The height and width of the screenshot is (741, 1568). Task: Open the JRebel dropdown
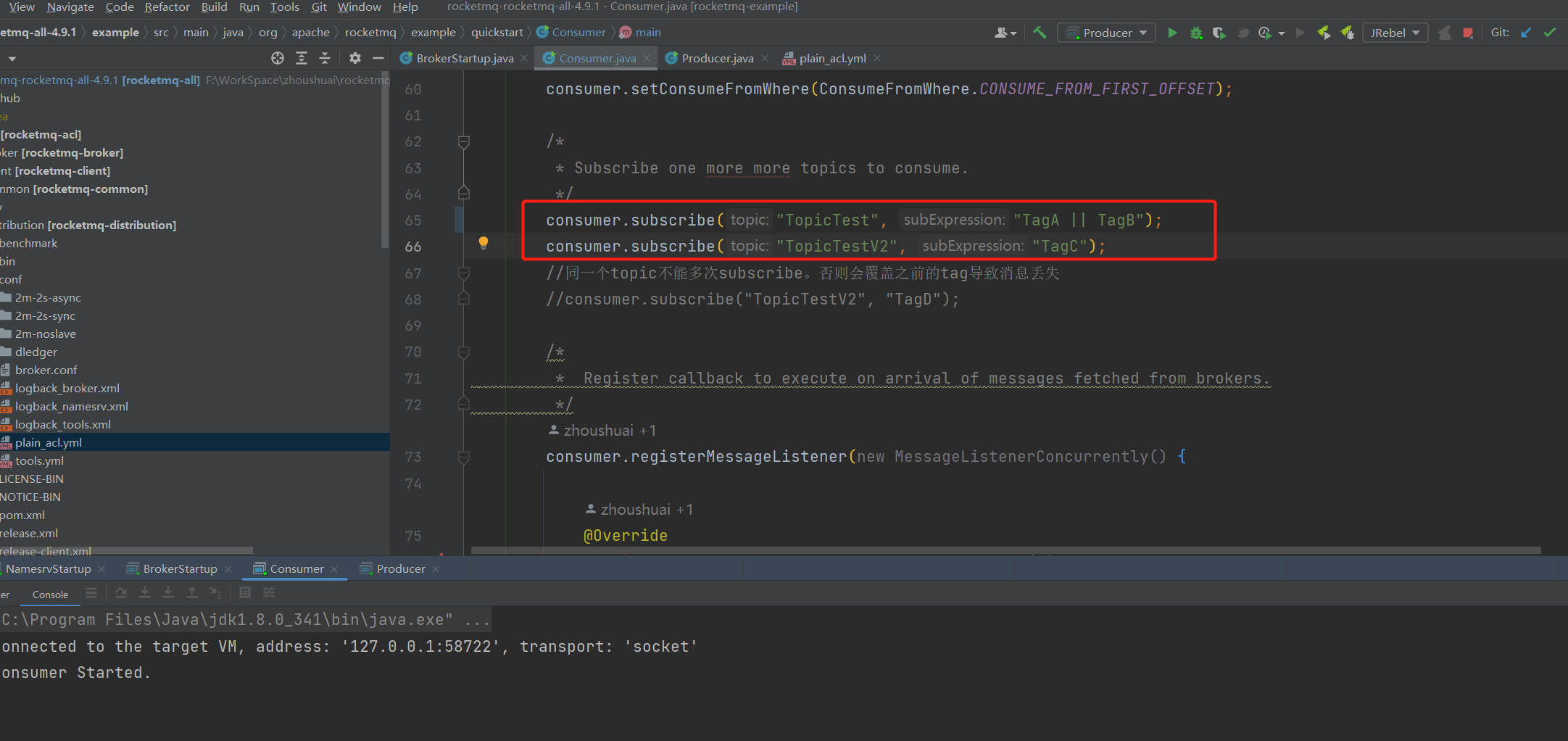1395,33
